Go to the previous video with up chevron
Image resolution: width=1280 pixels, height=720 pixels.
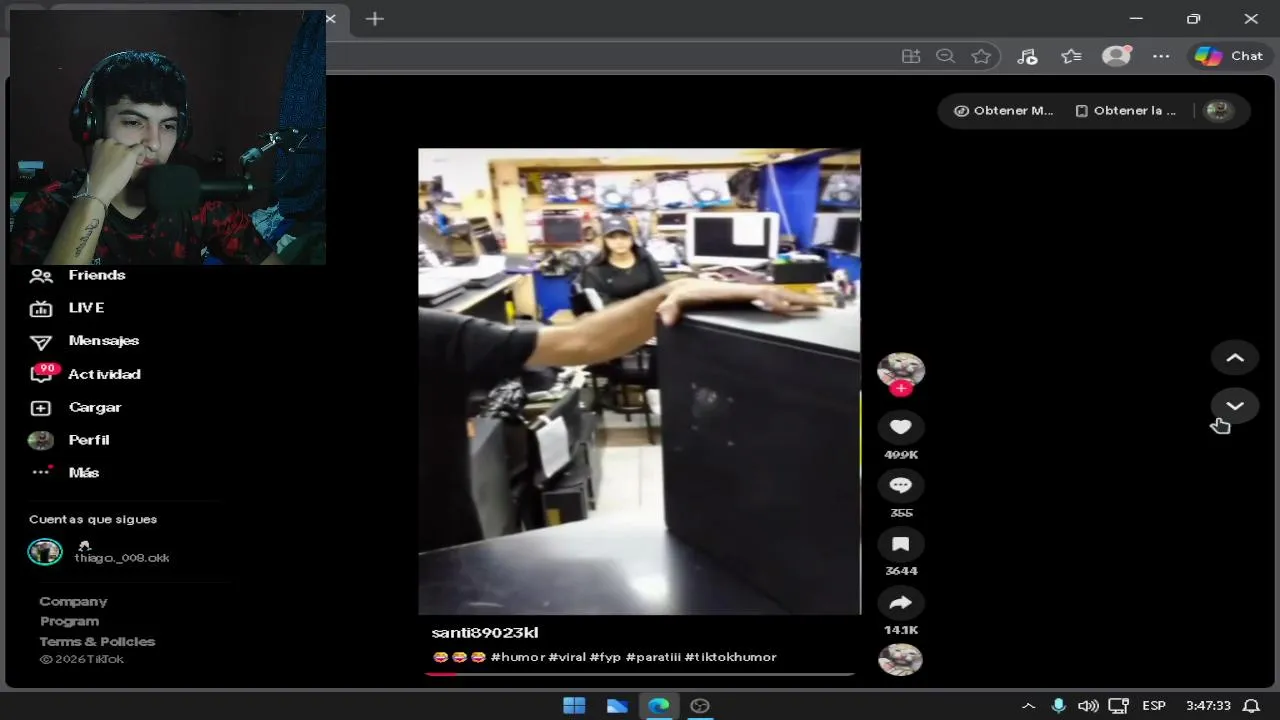(x=1235, y=358)
